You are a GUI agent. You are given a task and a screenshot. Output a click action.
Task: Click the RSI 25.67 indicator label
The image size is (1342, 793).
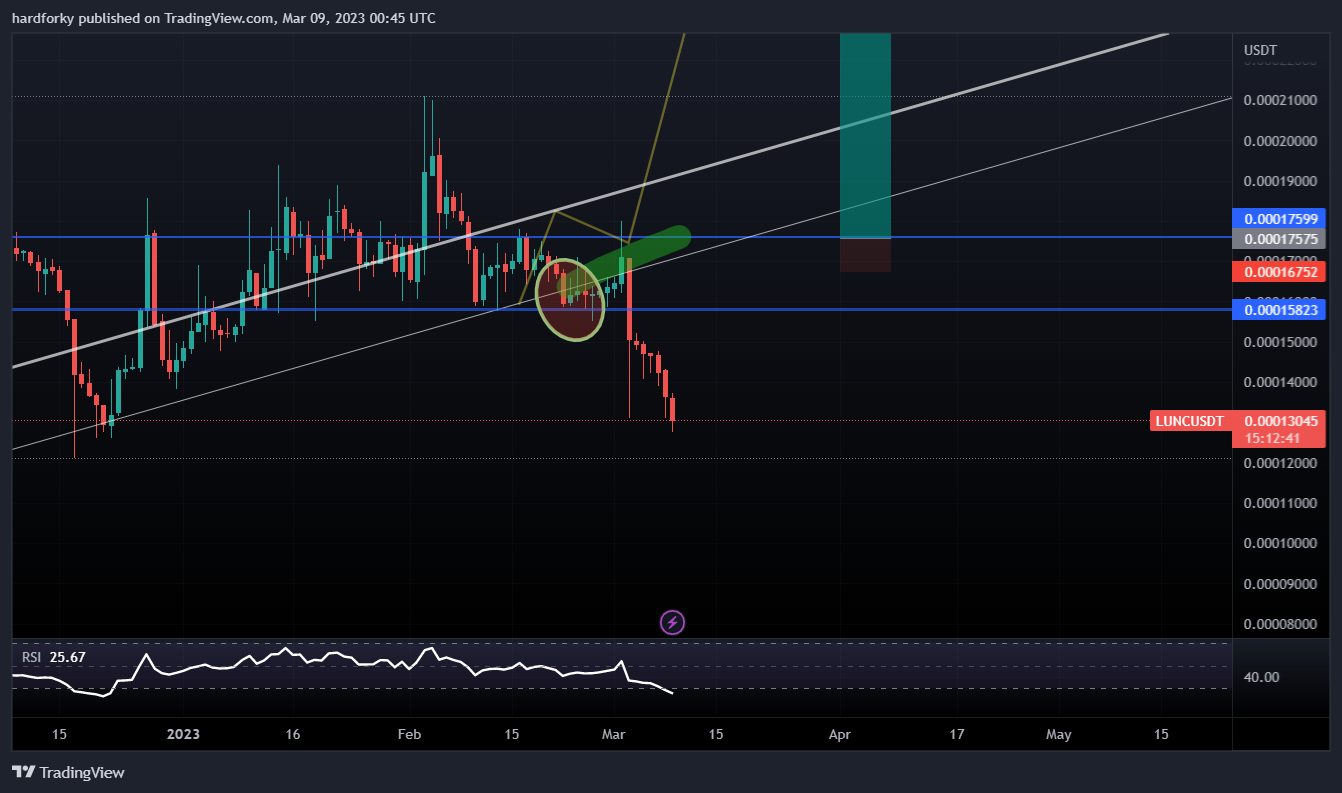pyautogui.click(x=54, y=657)
